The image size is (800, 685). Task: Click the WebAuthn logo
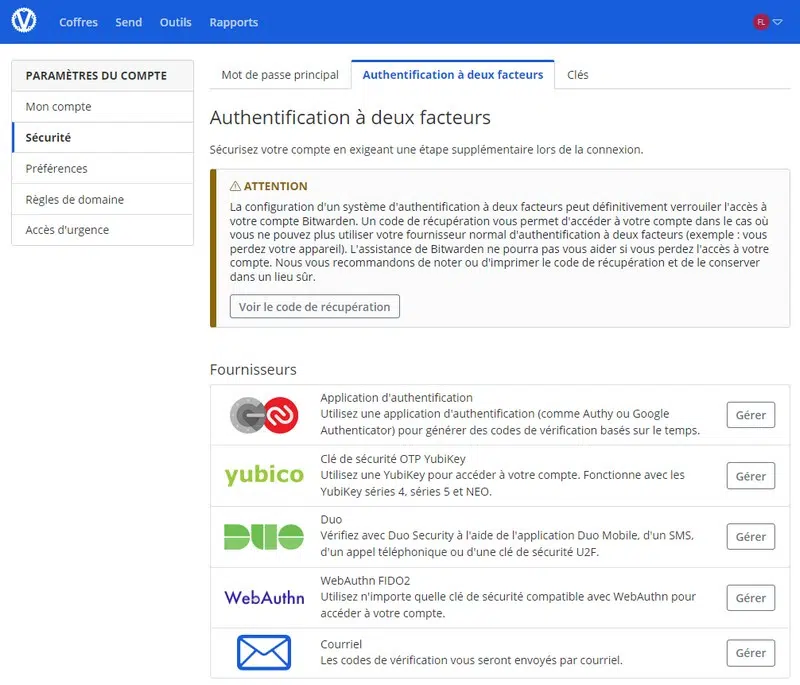pos(264,598)
